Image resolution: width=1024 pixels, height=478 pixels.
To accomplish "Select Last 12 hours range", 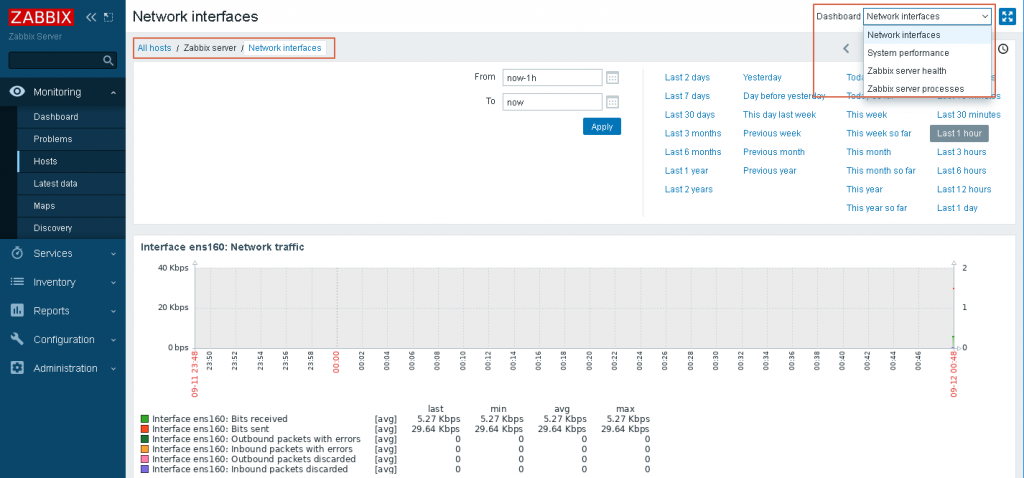I will 964,189.
